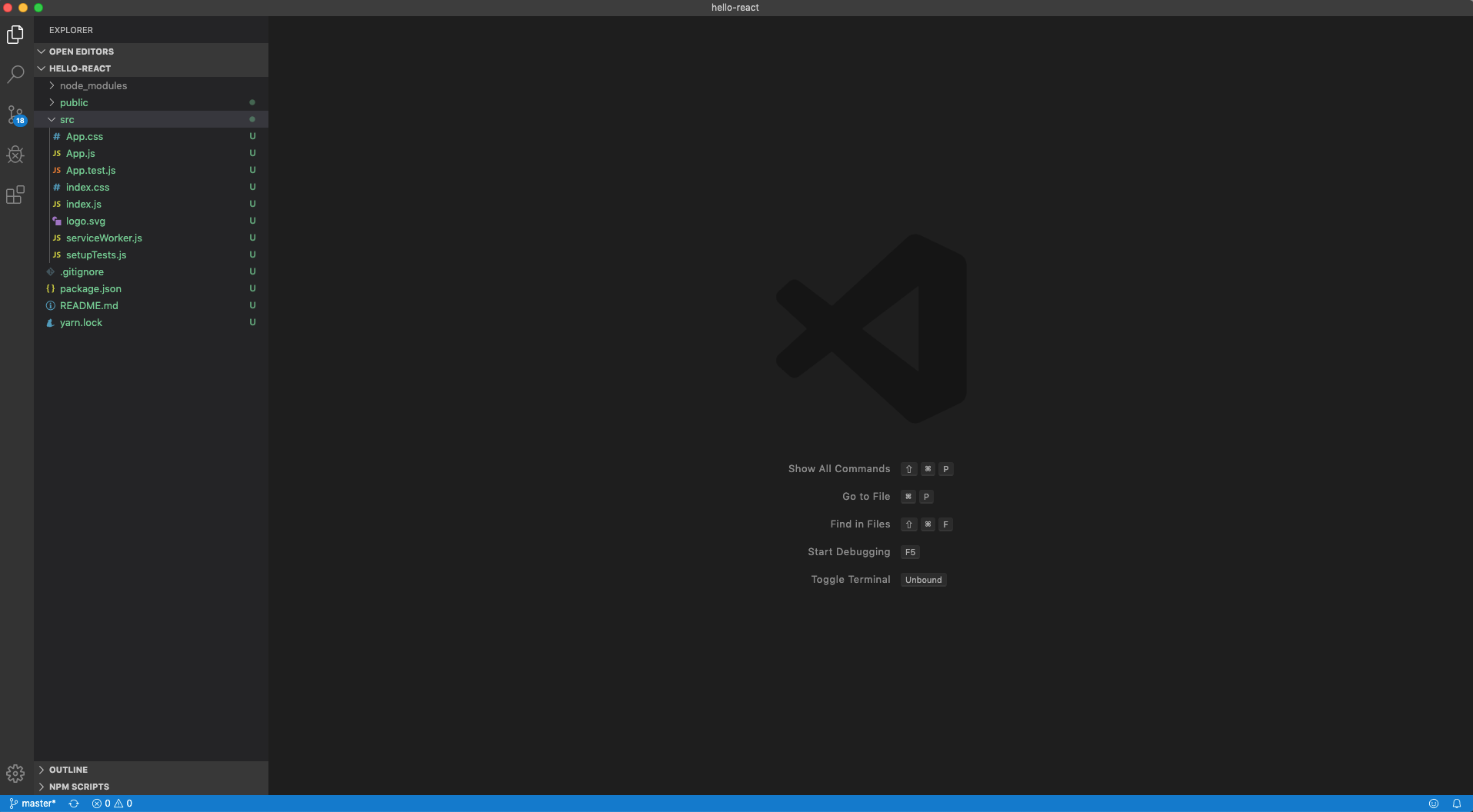
Task: Click the green macOS fullscreen button
Action: (x=38, y=8)
